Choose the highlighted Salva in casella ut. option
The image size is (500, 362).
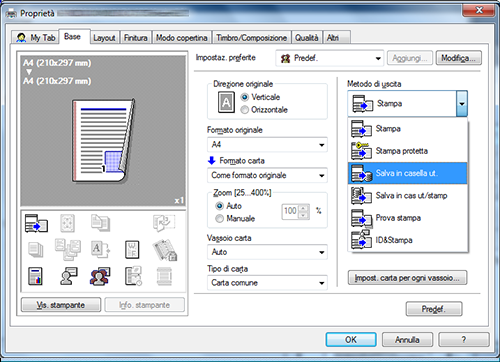pyautogui.click(x=408, y=173)
